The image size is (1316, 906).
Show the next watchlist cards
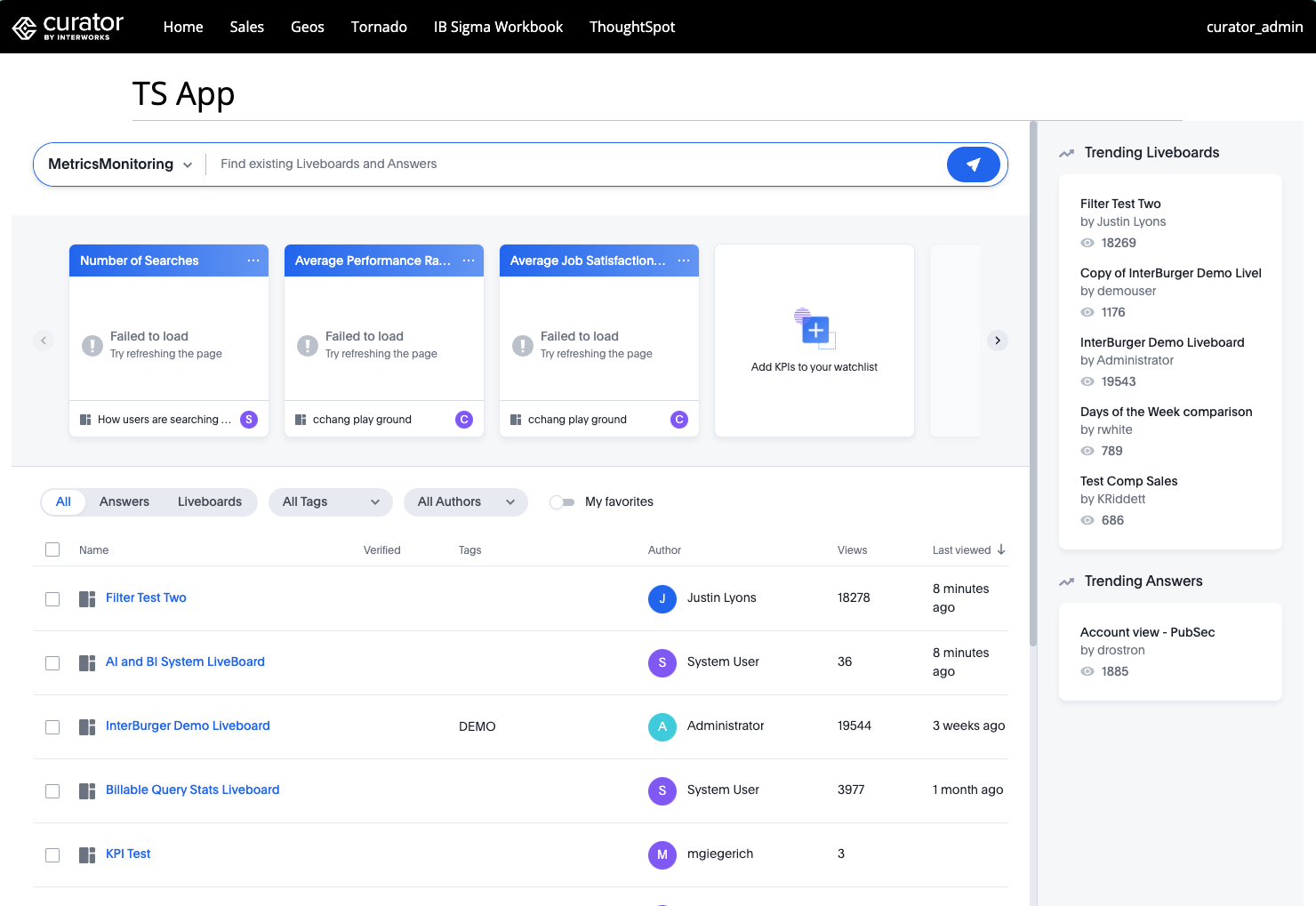click(x=998, y=341)
